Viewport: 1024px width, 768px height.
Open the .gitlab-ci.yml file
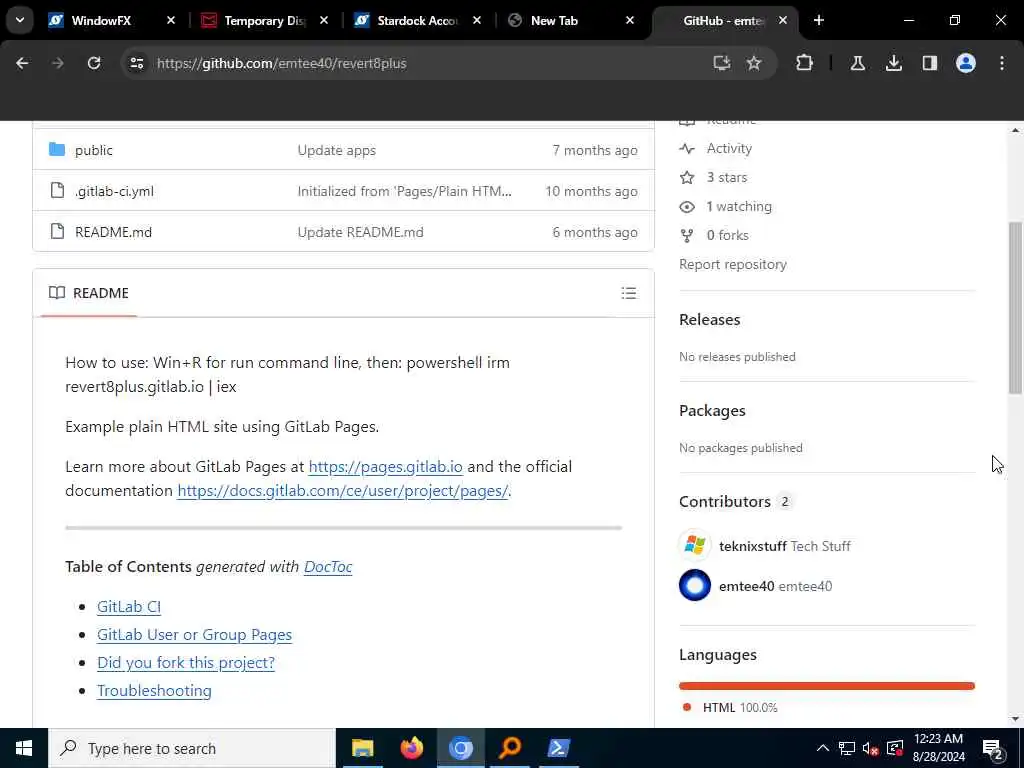[114, 191]
